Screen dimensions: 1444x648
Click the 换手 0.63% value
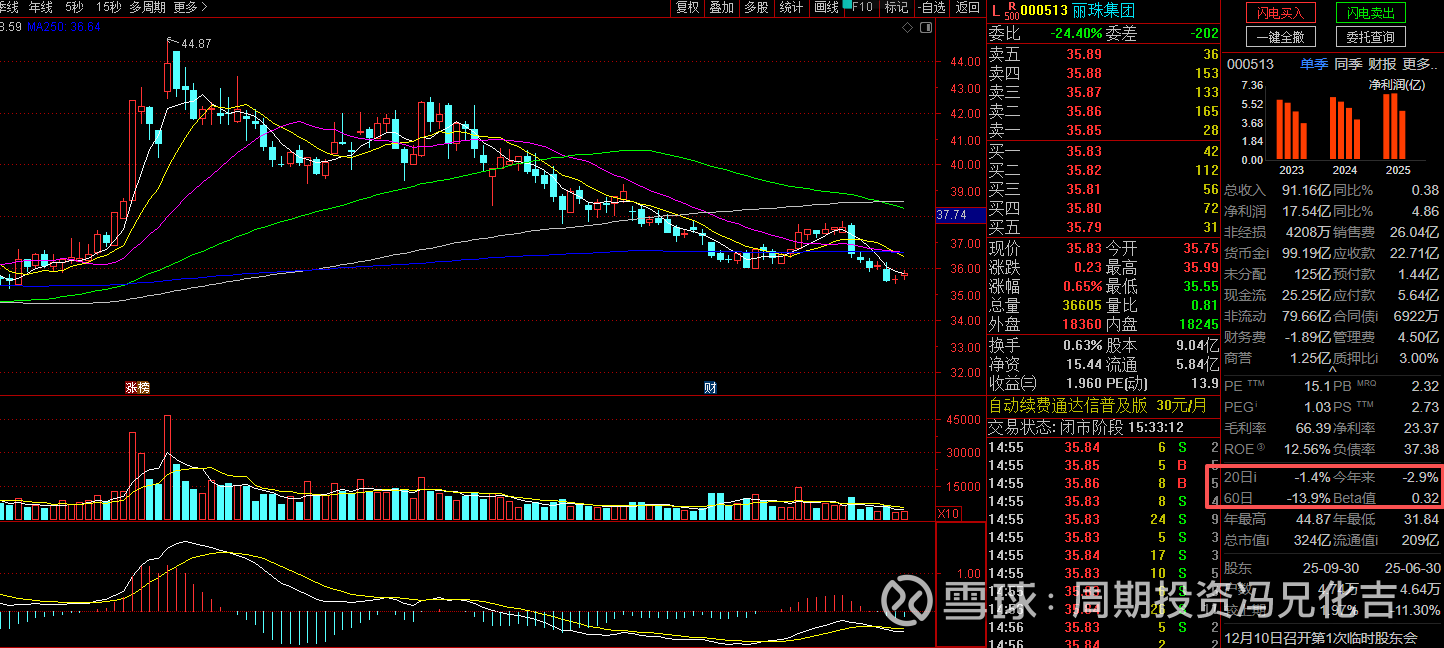tap(1081, 344)
